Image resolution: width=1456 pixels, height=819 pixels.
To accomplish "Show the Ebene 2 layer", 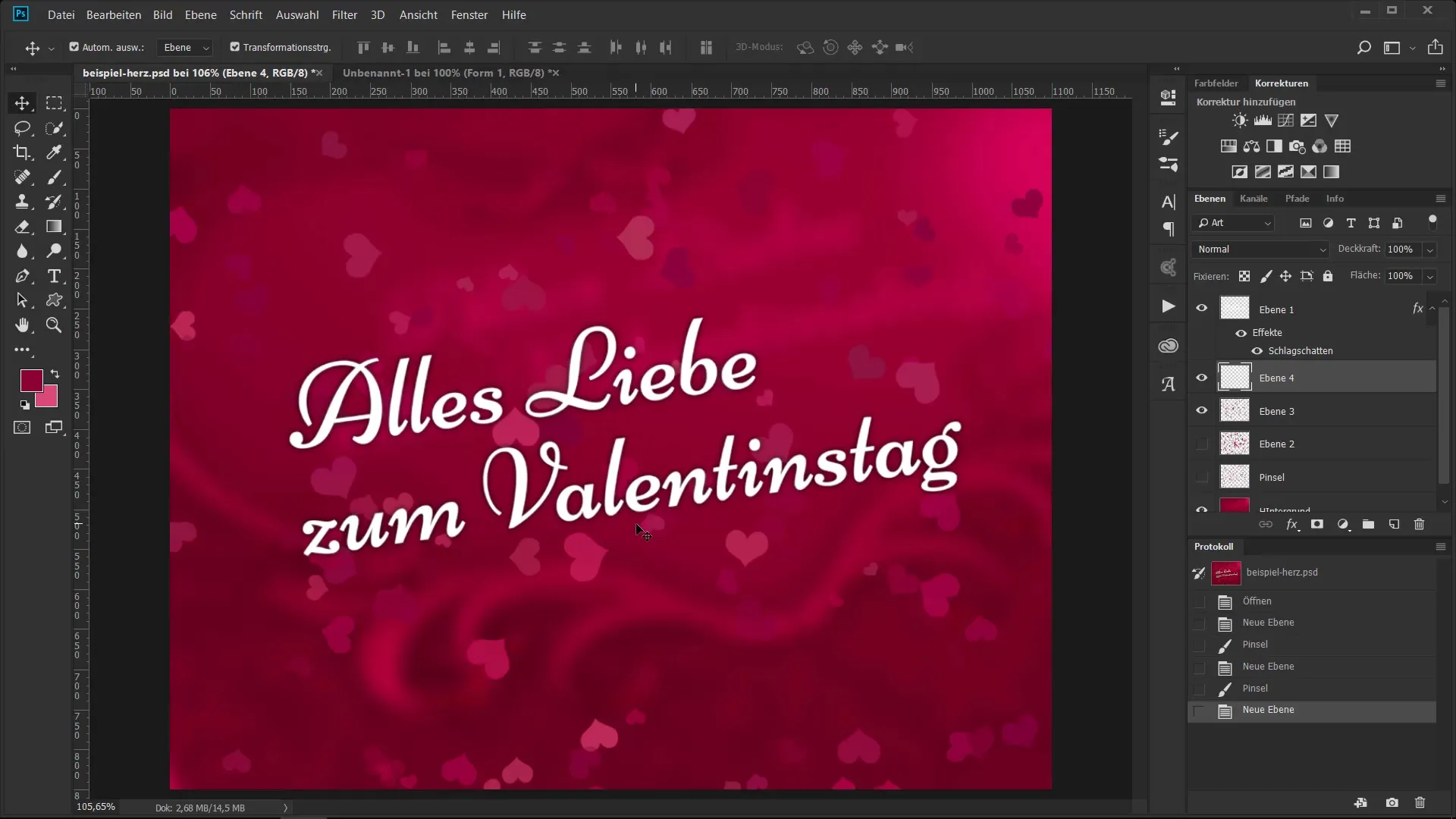I will [1202, 444].
